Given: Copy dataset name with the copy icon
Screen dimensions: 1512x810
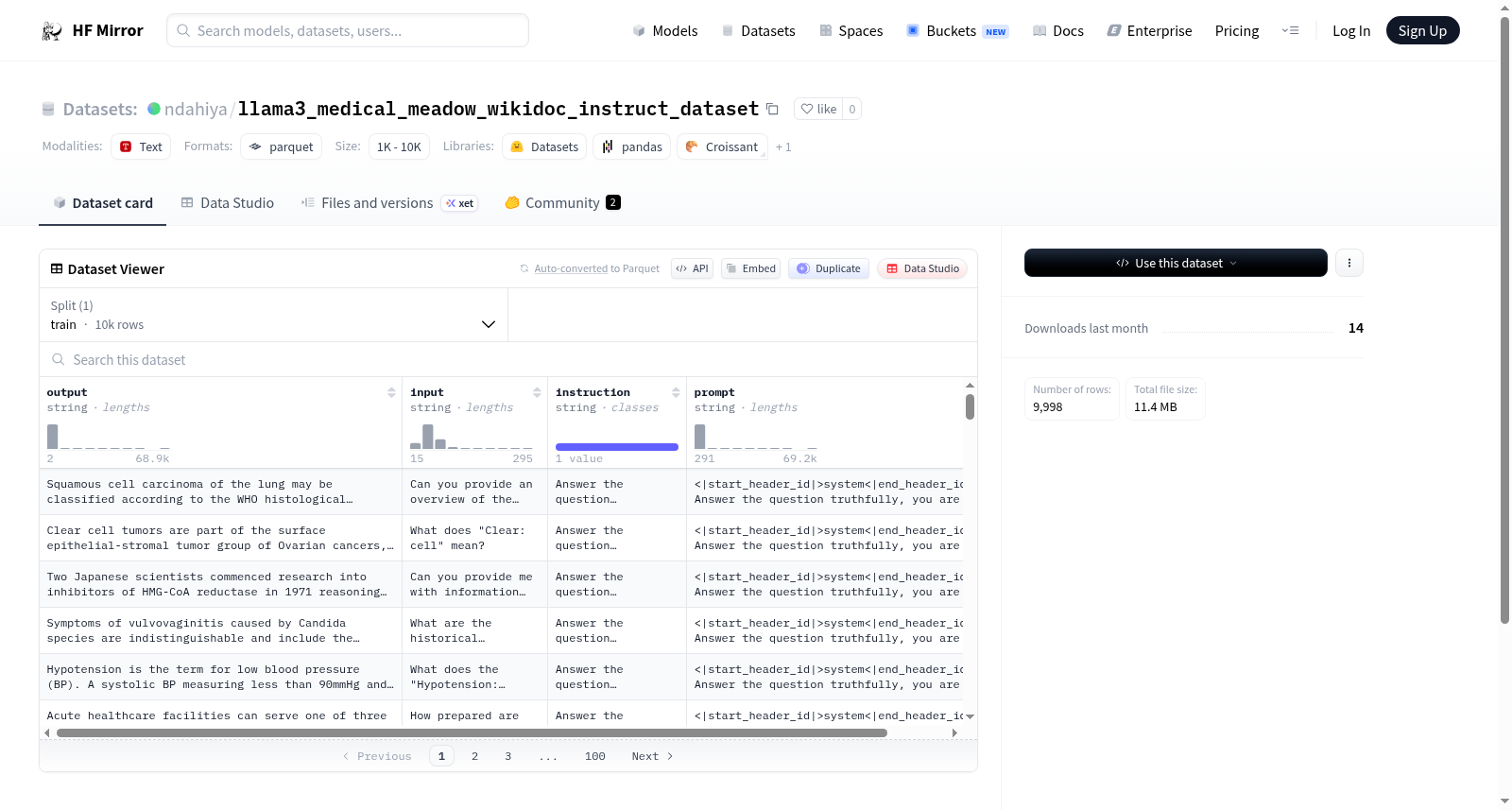Looking at the screenshot, I should (x=772, y=109).
